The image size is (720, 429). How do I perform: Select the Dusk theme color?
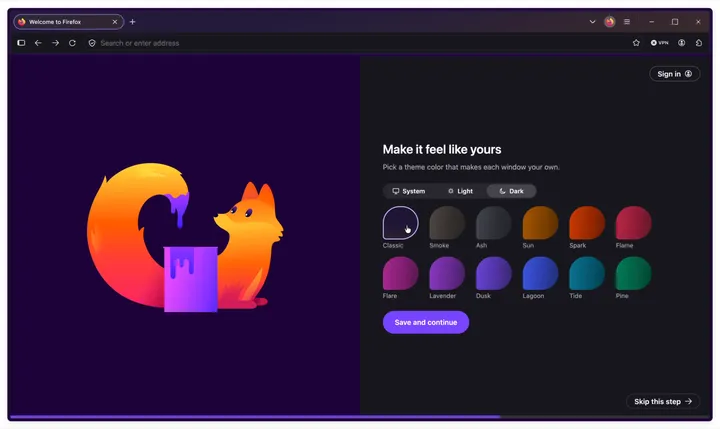click(494, 273)
